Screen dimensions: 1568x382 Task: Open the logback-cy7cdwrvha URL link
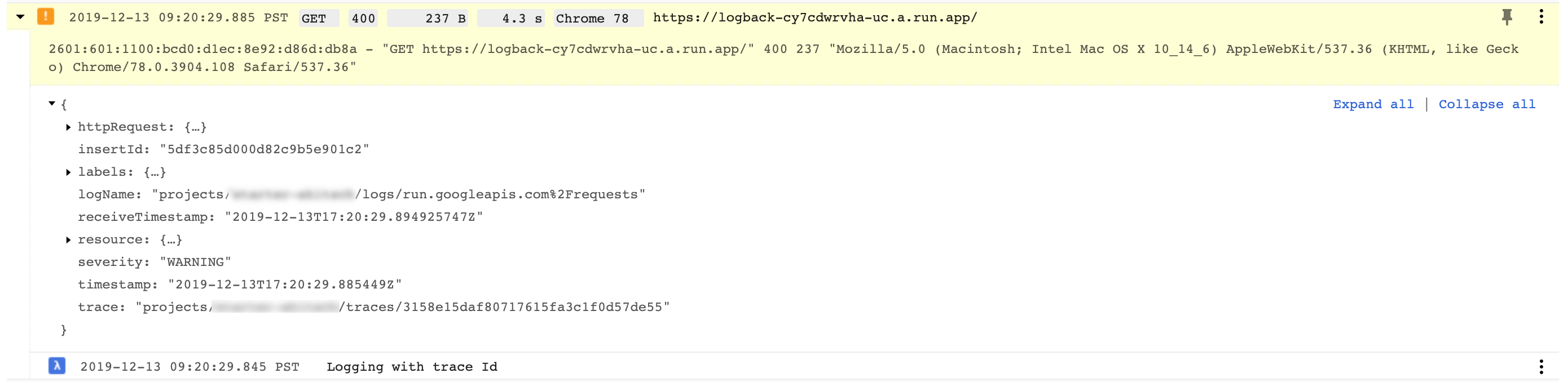coord(814,17)
